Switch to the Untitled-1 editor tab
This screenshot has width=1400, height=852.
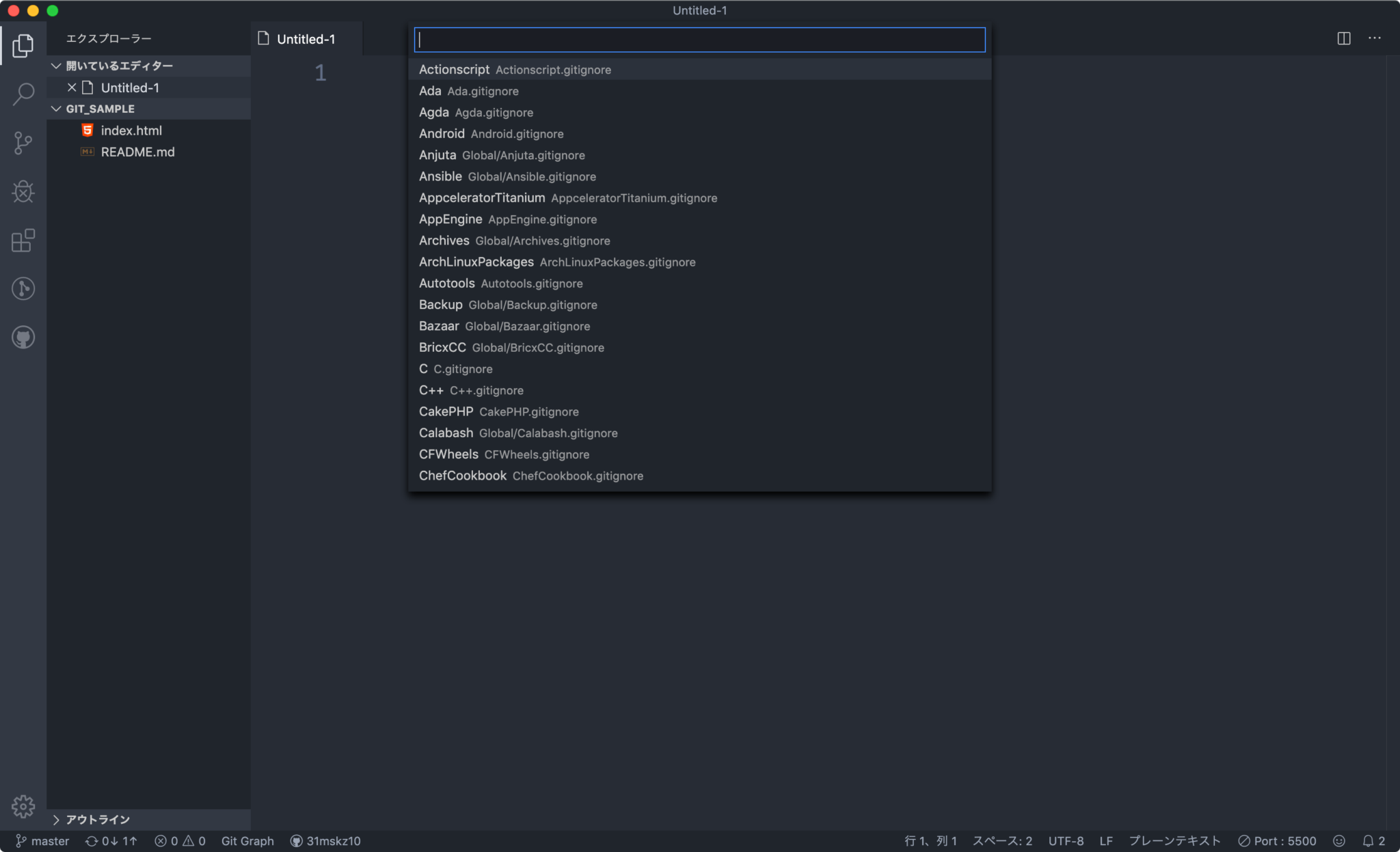[x=306, y=39]
